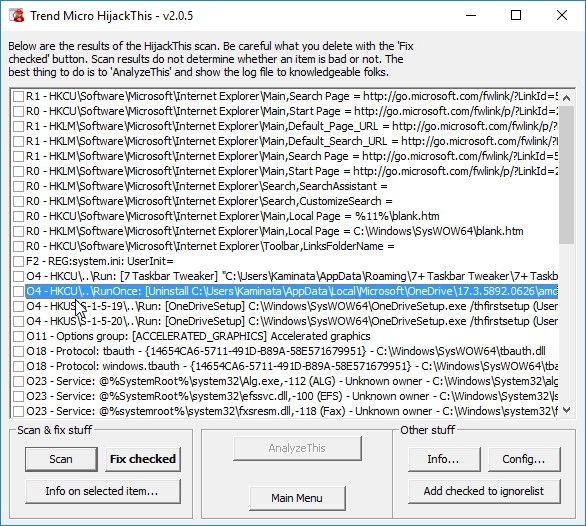Select the highlighted RunOnce Uninstall OneDrive row

tap(292, 291)
